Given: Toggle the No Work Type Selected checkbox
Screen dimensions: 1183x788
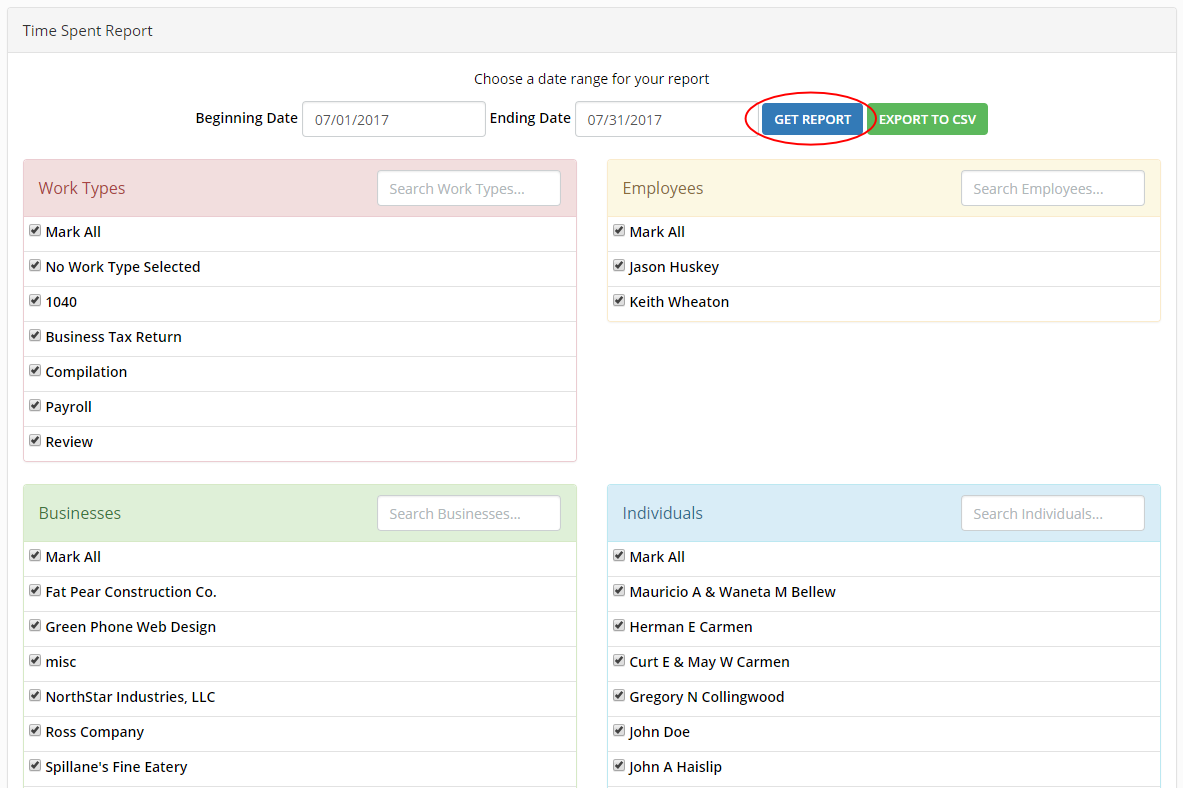Looking at the screenshot, I should 35,265.
